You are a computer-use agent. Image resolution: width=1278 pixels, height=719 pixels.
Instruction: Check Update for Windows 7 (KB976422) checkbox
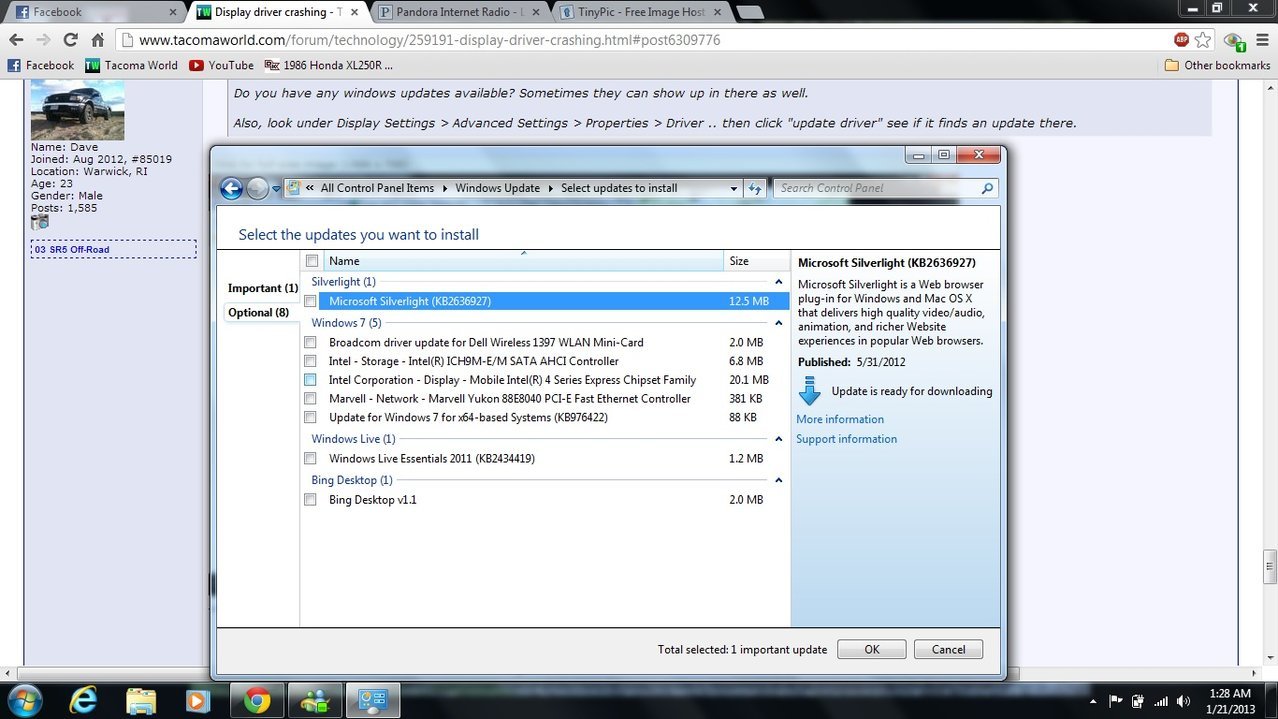pyautogui.click(x=310, y=417)
